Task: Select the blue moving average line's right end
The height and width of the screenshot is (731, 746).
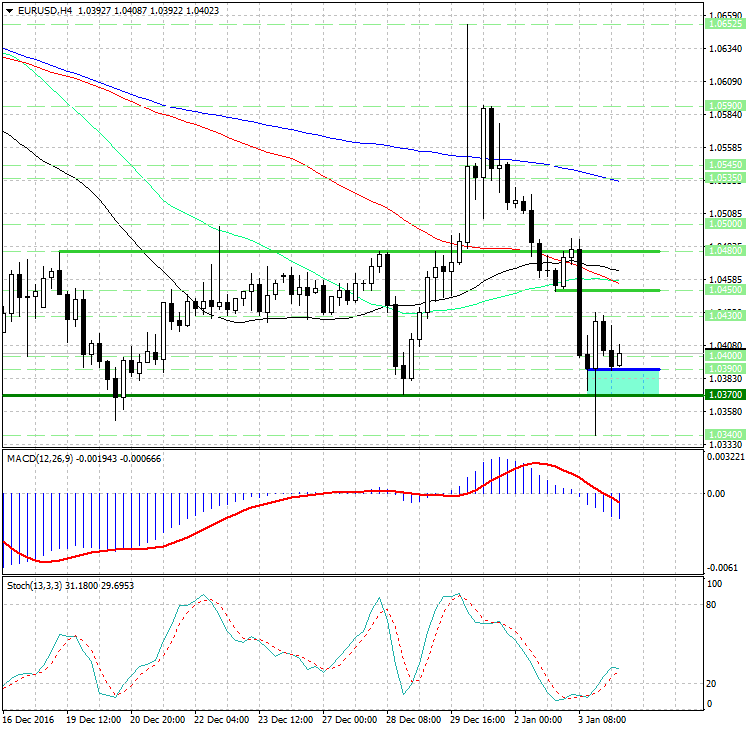Action: pyautogui.click(x=618, y=181)
